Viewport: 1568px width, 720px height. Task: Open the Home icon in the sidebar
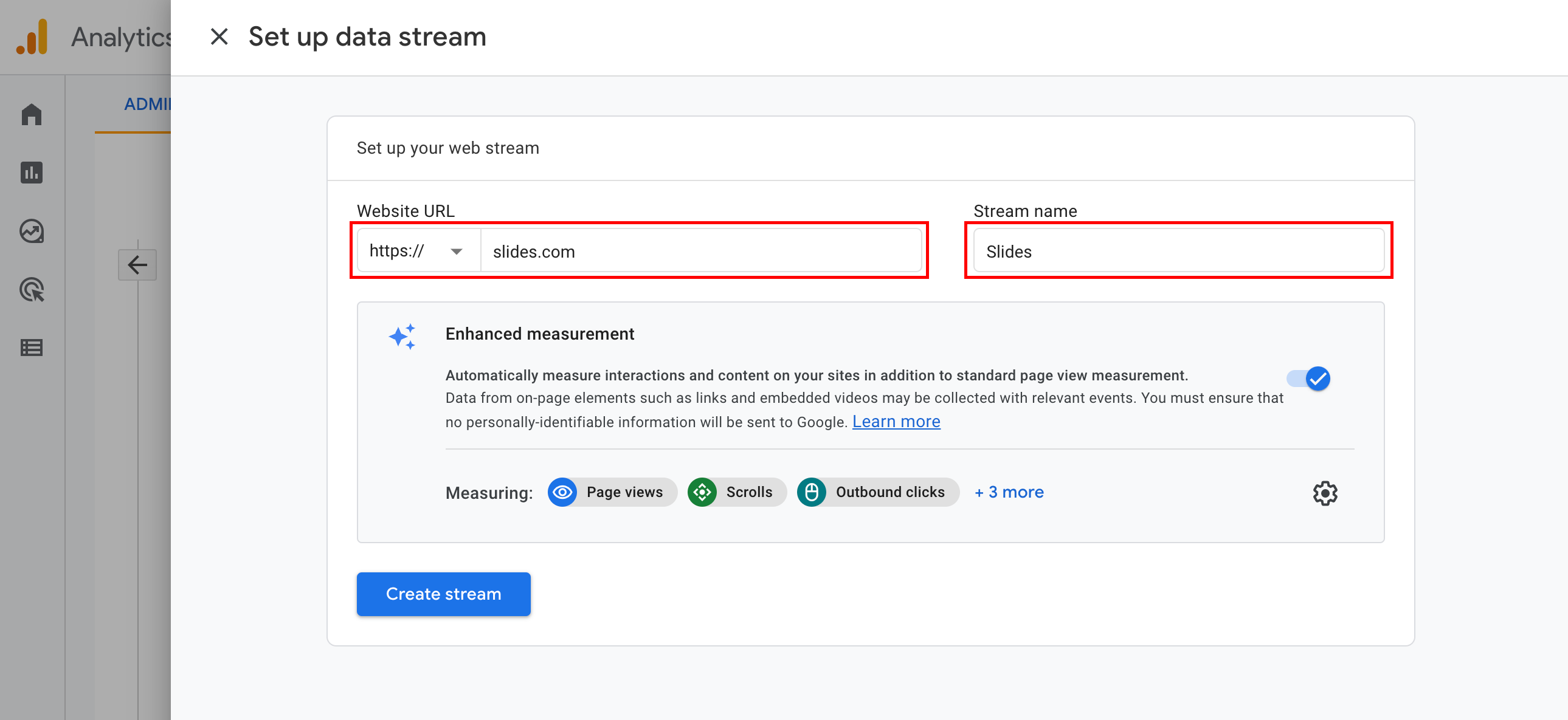pos(32,114)
